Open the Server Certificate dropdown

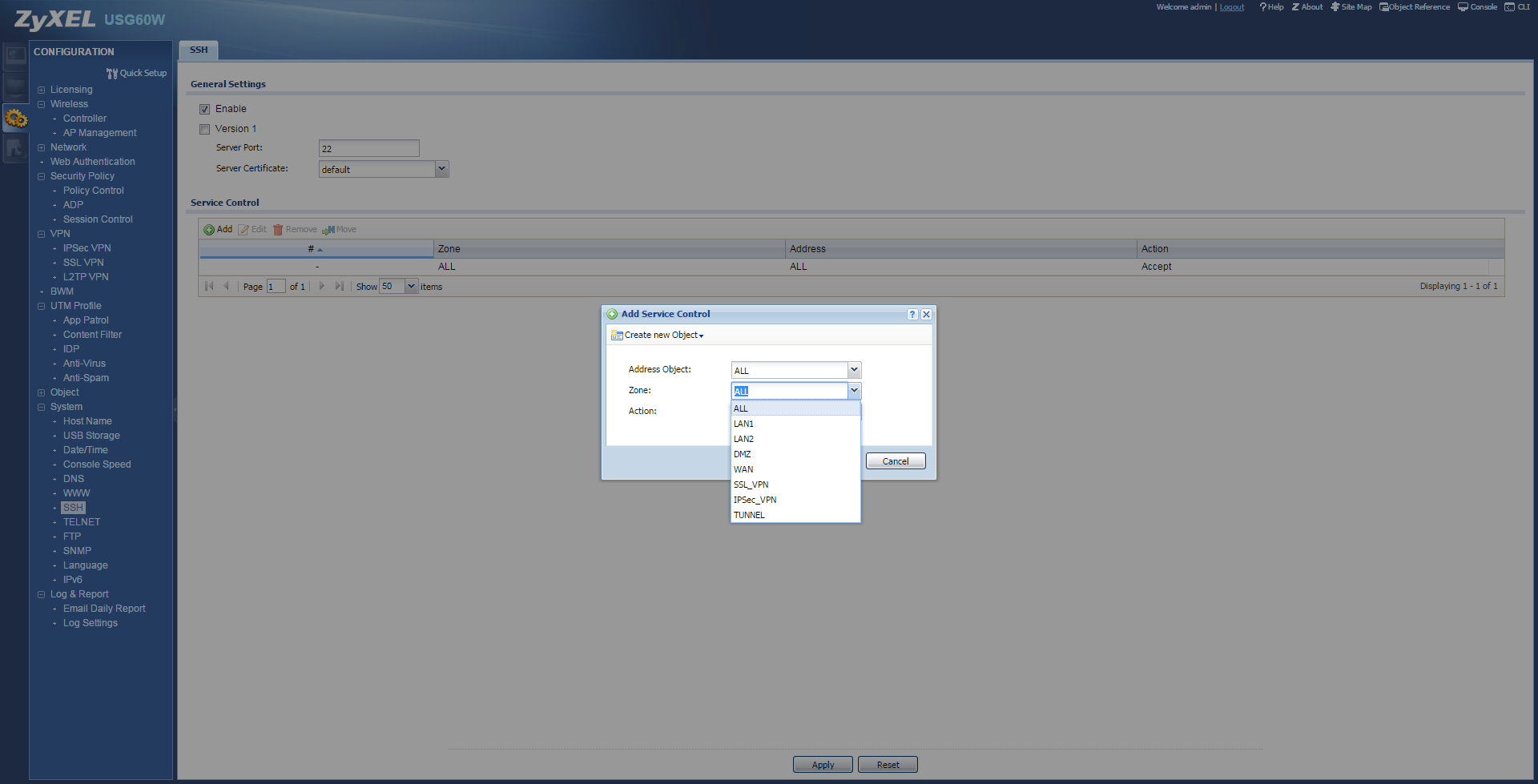pyautogui.click(x=441, y=169)
